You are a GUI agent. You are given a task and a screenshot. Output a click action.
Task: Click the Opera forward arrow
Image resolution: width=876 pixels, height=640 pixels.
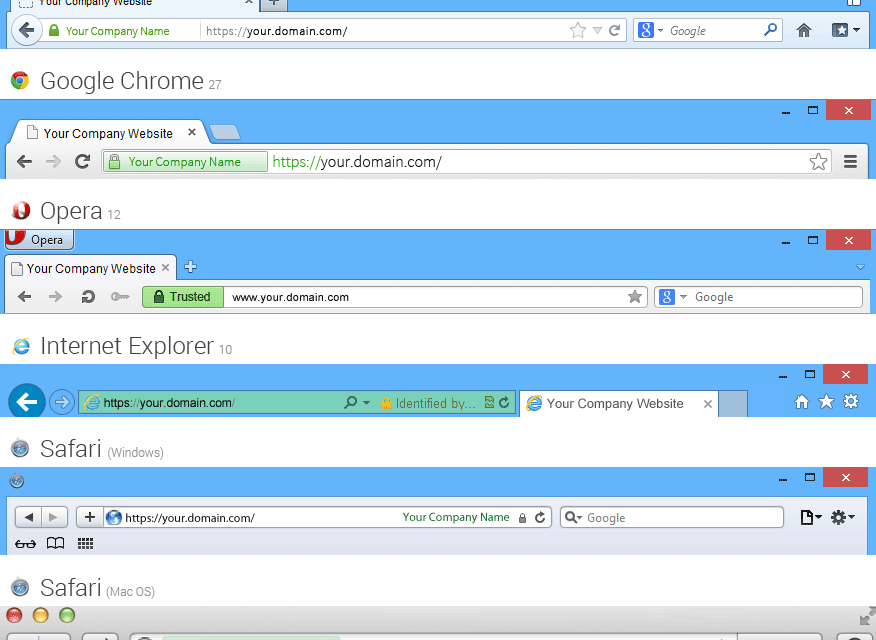(55, 297)
